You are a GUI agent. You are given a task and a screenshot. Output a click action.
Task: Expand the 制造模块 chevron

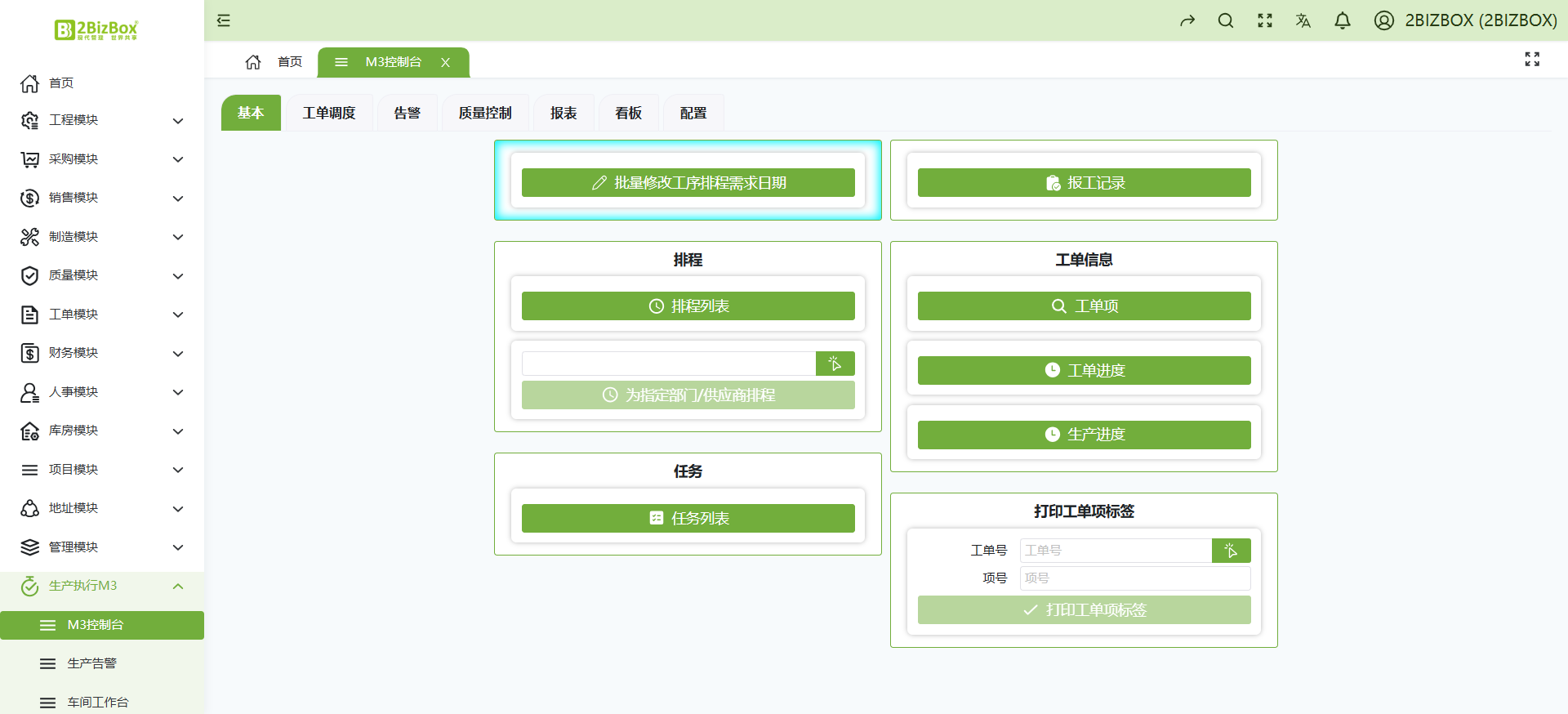pos(178,237)
